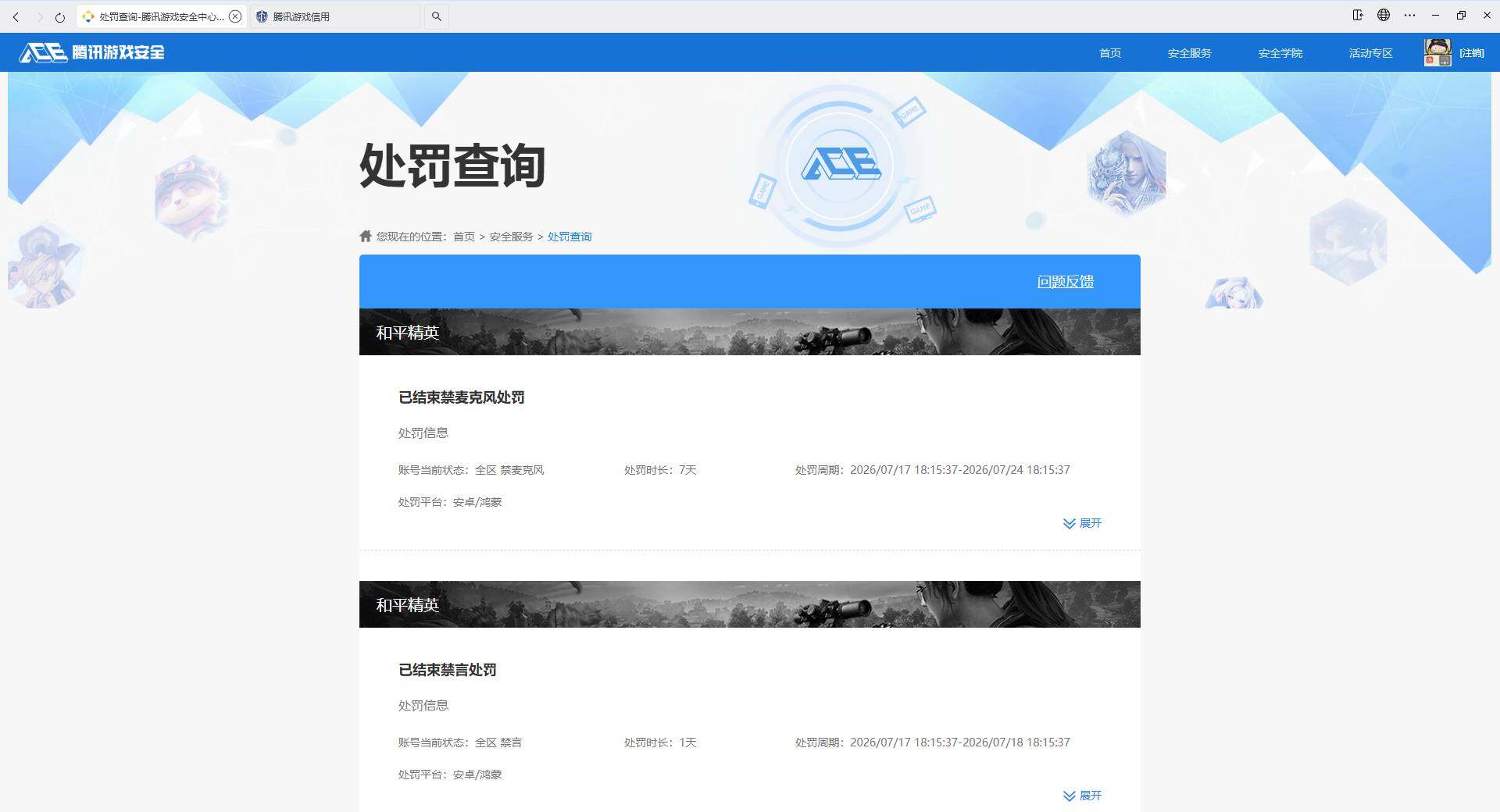The image size is (1500, 812).
Task: Open the browser sidebar panel icon
Action: (x=1358, y=15)
